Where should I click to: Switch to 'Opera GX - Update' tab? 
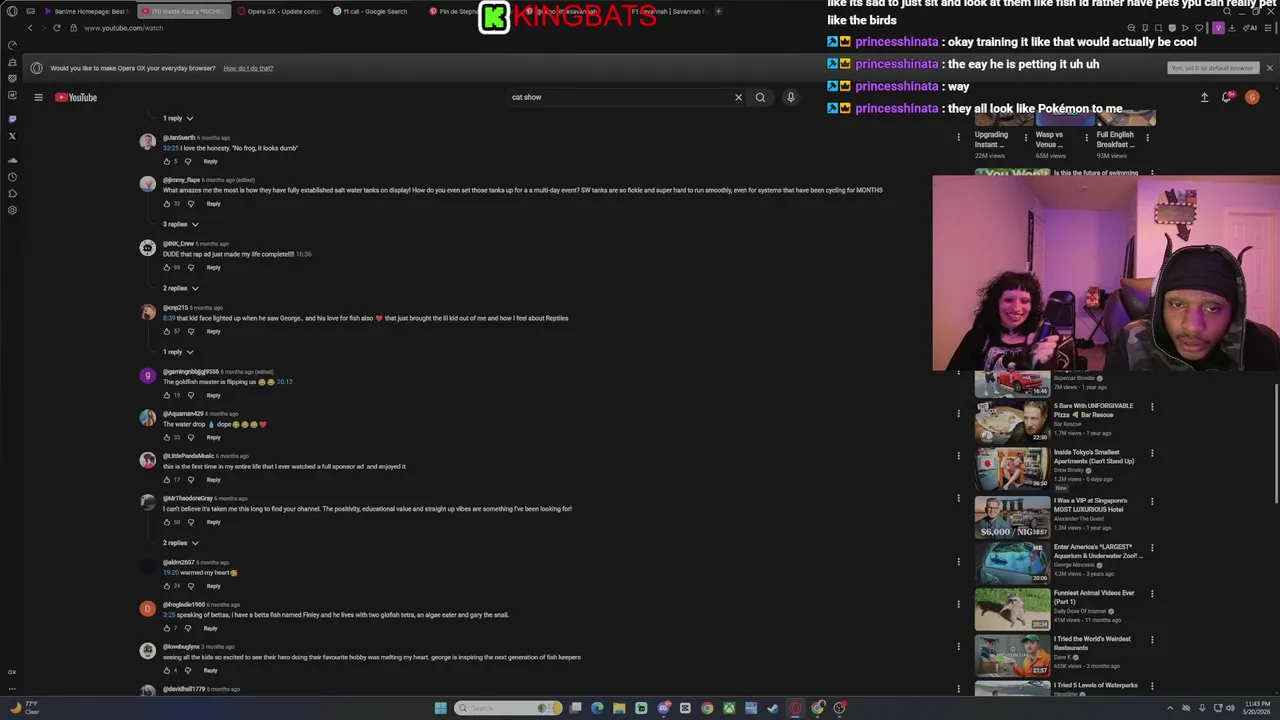pos(280,11)
